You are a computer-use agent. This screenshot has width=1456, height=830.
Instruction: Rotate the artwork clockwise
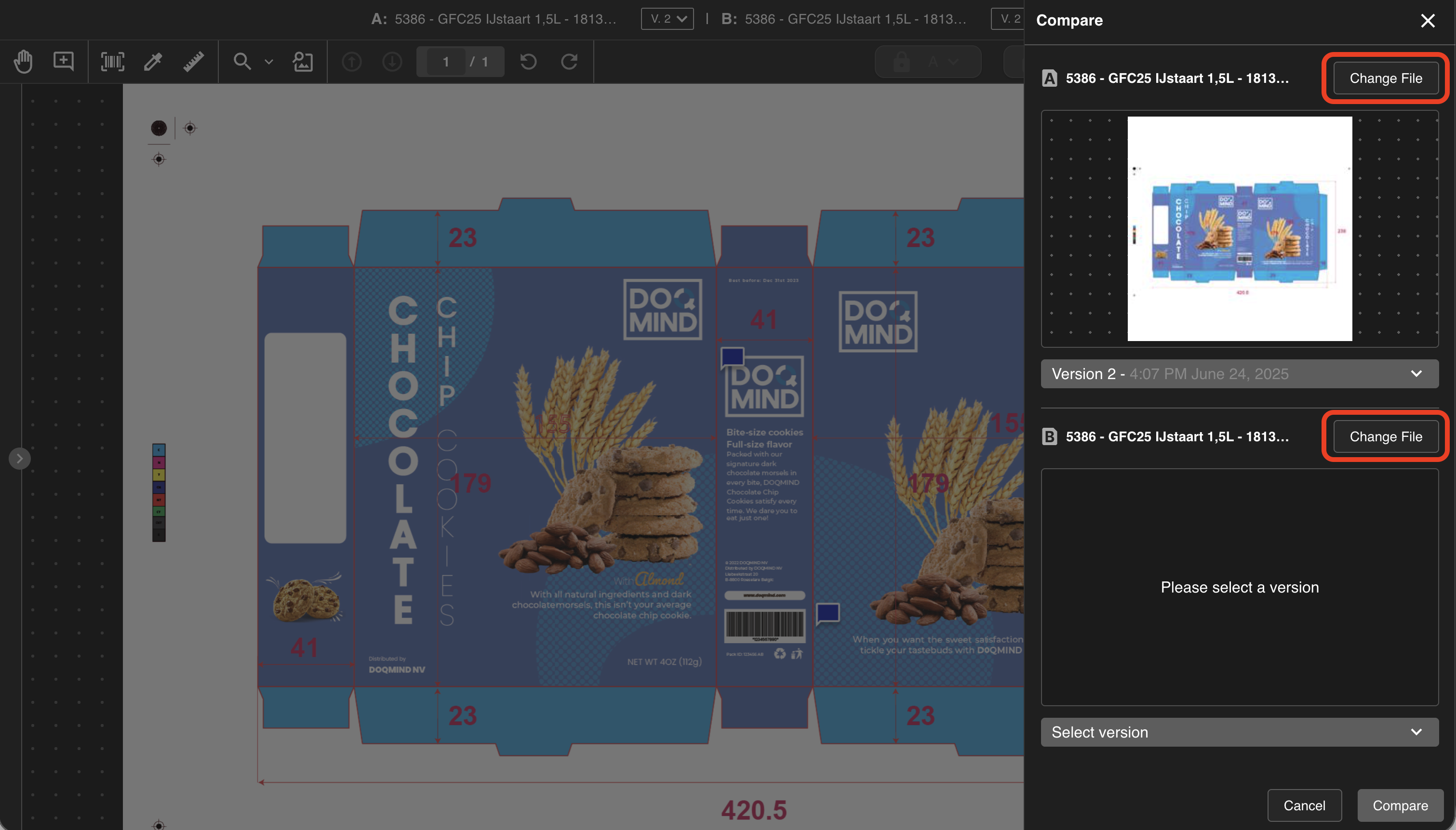(x=569, y=62)
